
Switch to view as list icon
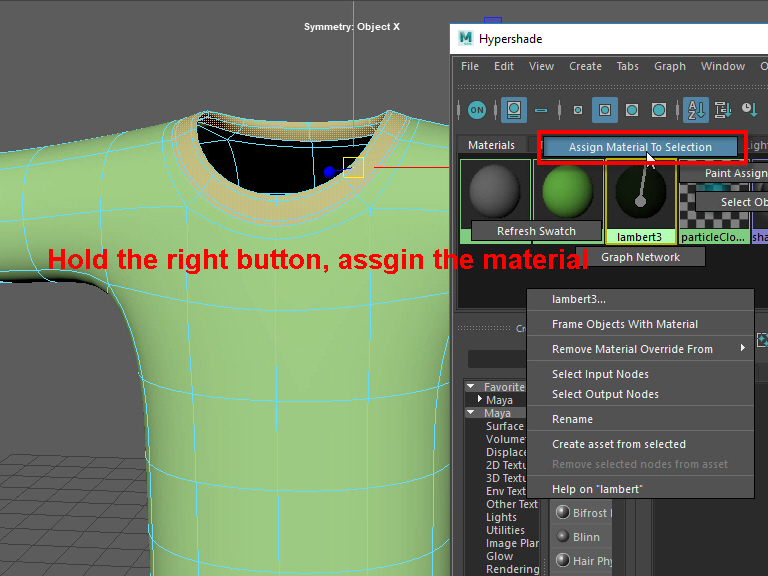click(541, 110)
